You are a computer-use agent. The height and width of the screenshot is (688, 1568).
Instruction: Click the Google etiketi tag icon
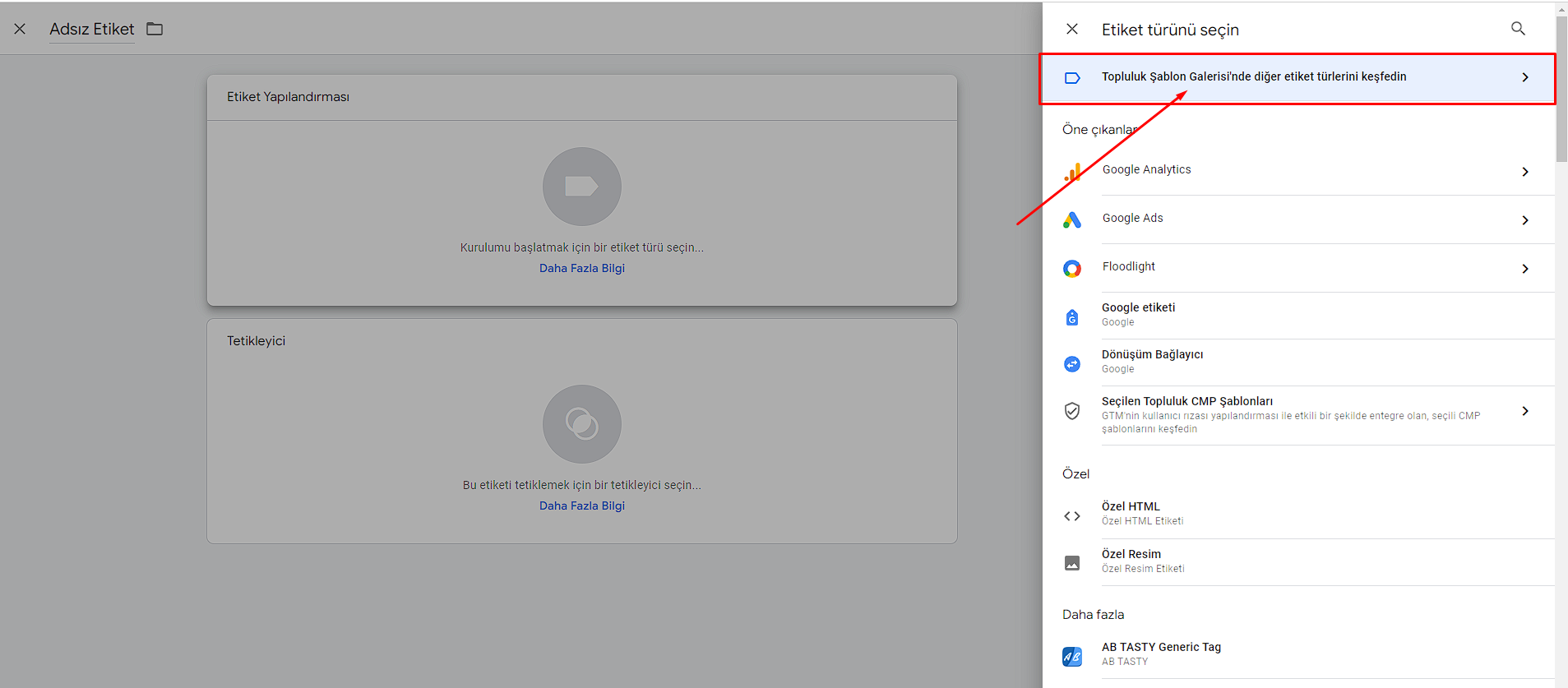(x=1072, y=317)
